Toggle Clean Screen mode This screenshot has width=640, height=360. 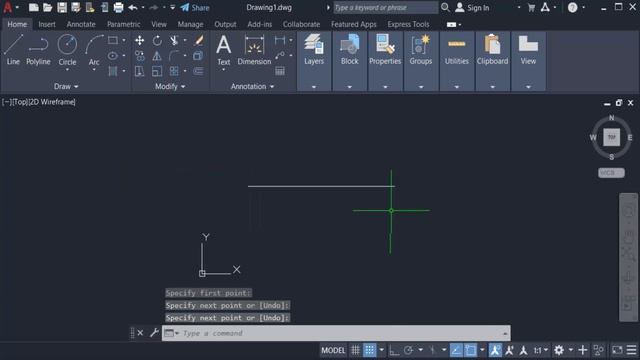pyautogui.click(x=617, y=350)
